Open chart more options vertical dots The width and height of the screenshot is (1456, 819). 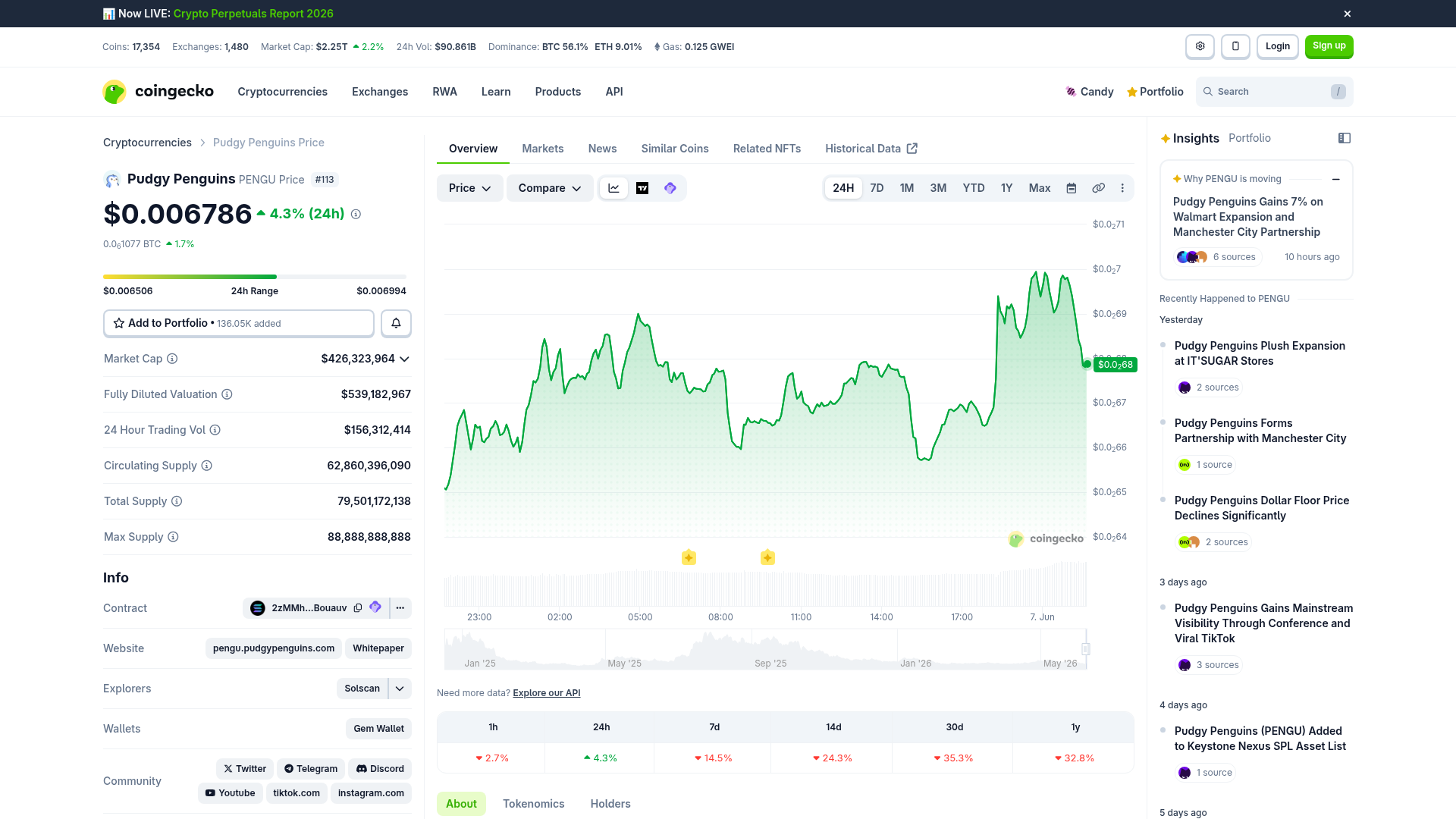click(1122, 188)
